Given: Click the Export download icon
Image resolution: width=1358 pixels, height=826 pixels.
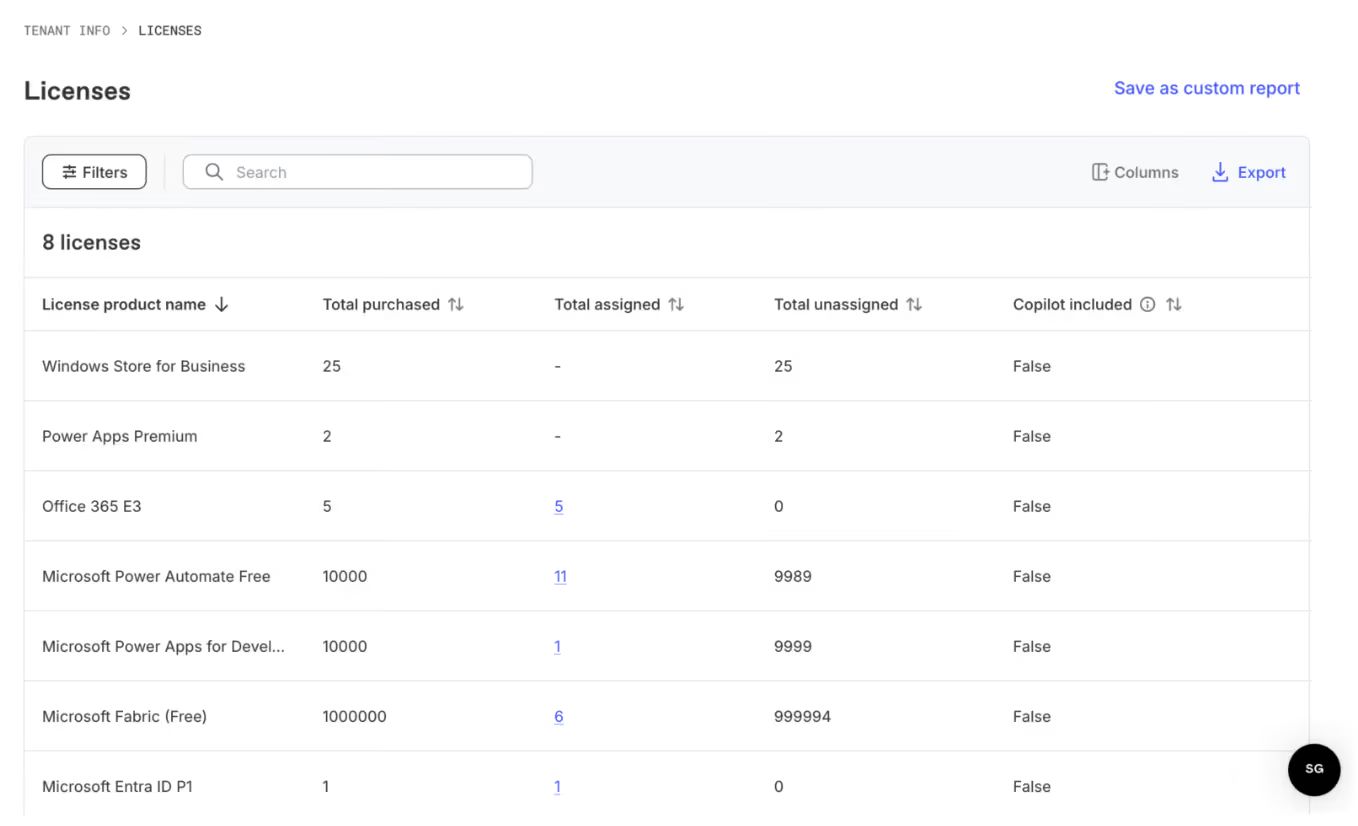Looking at the screenshot, I should click(x=1219, y=172).
